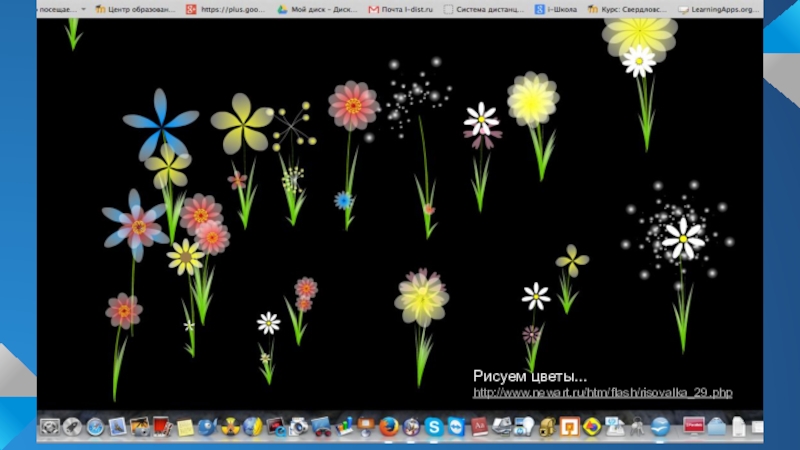Open the Мой диск bookmark
The image size is (800, 450).
coord(316,9)
